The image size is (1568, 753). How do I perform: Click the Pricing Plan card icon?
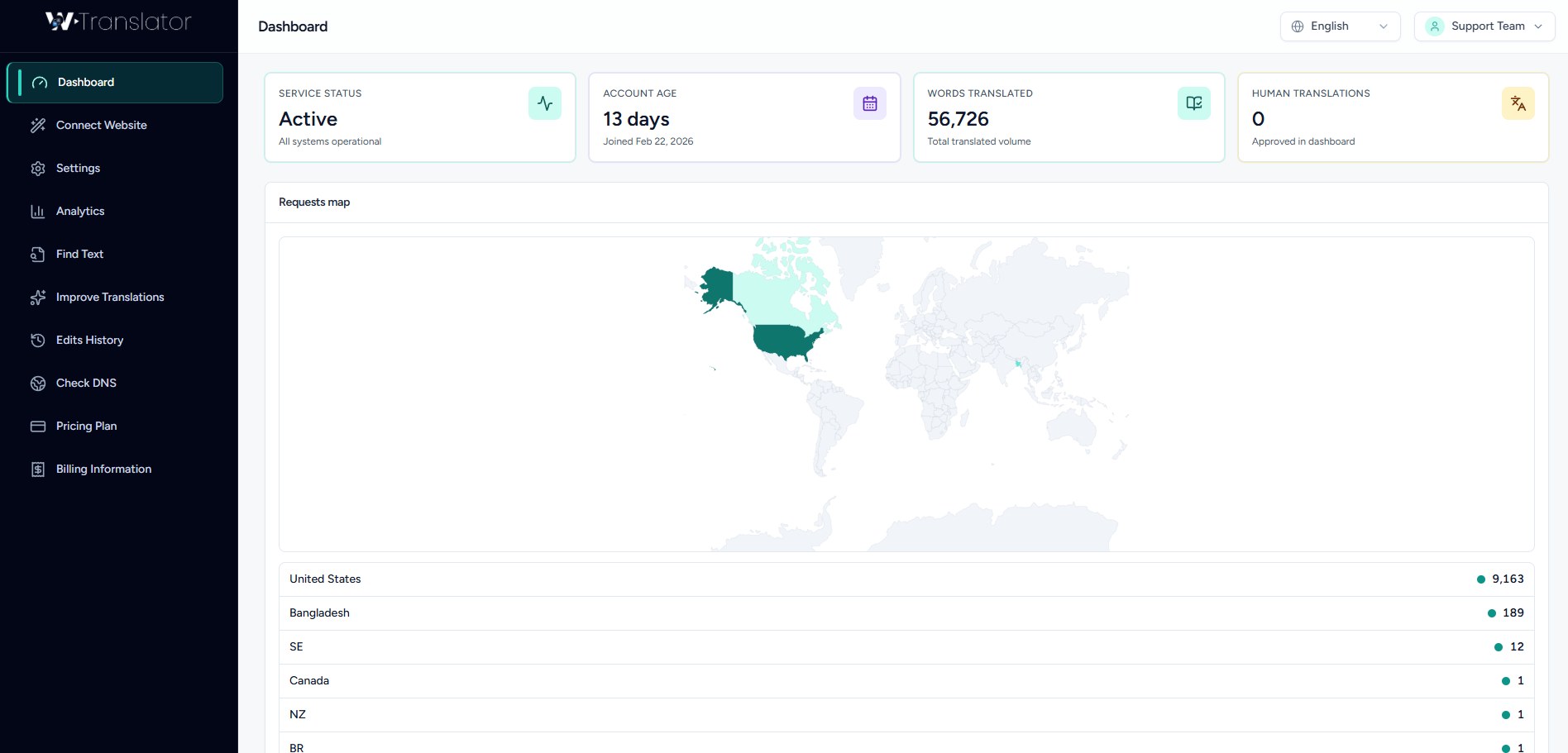tap(38, 426)
